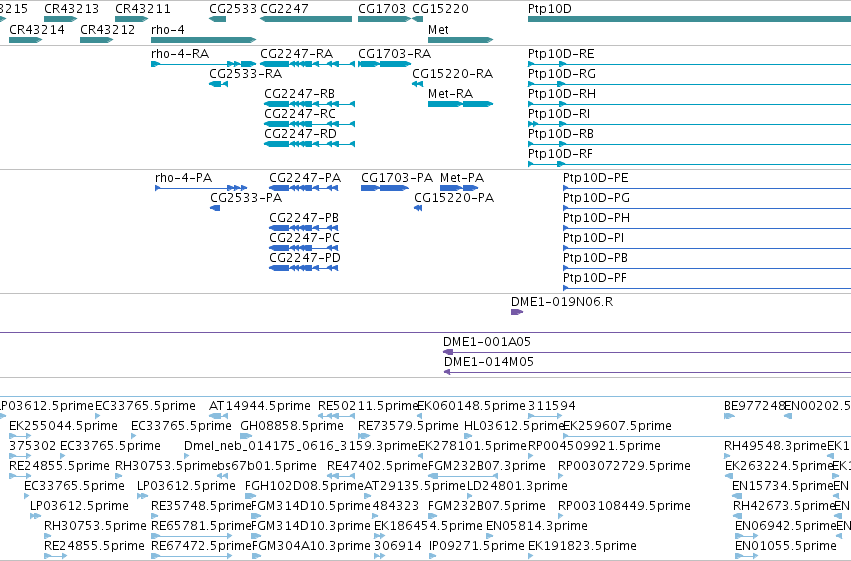Open the Ptp10D-RH transcript label
Viewport: 851px width, 561px height.
[x=562, y=93]
